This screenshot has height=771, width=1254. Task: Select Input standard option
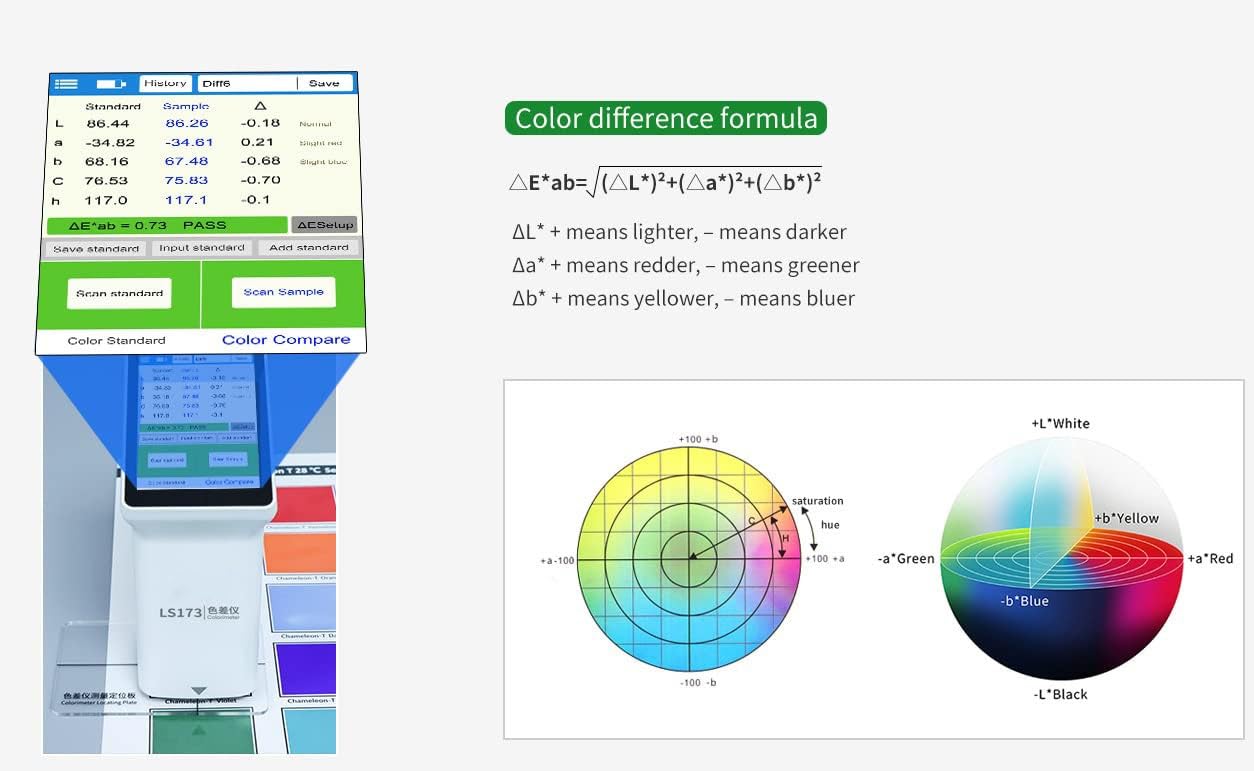point(202,248)
